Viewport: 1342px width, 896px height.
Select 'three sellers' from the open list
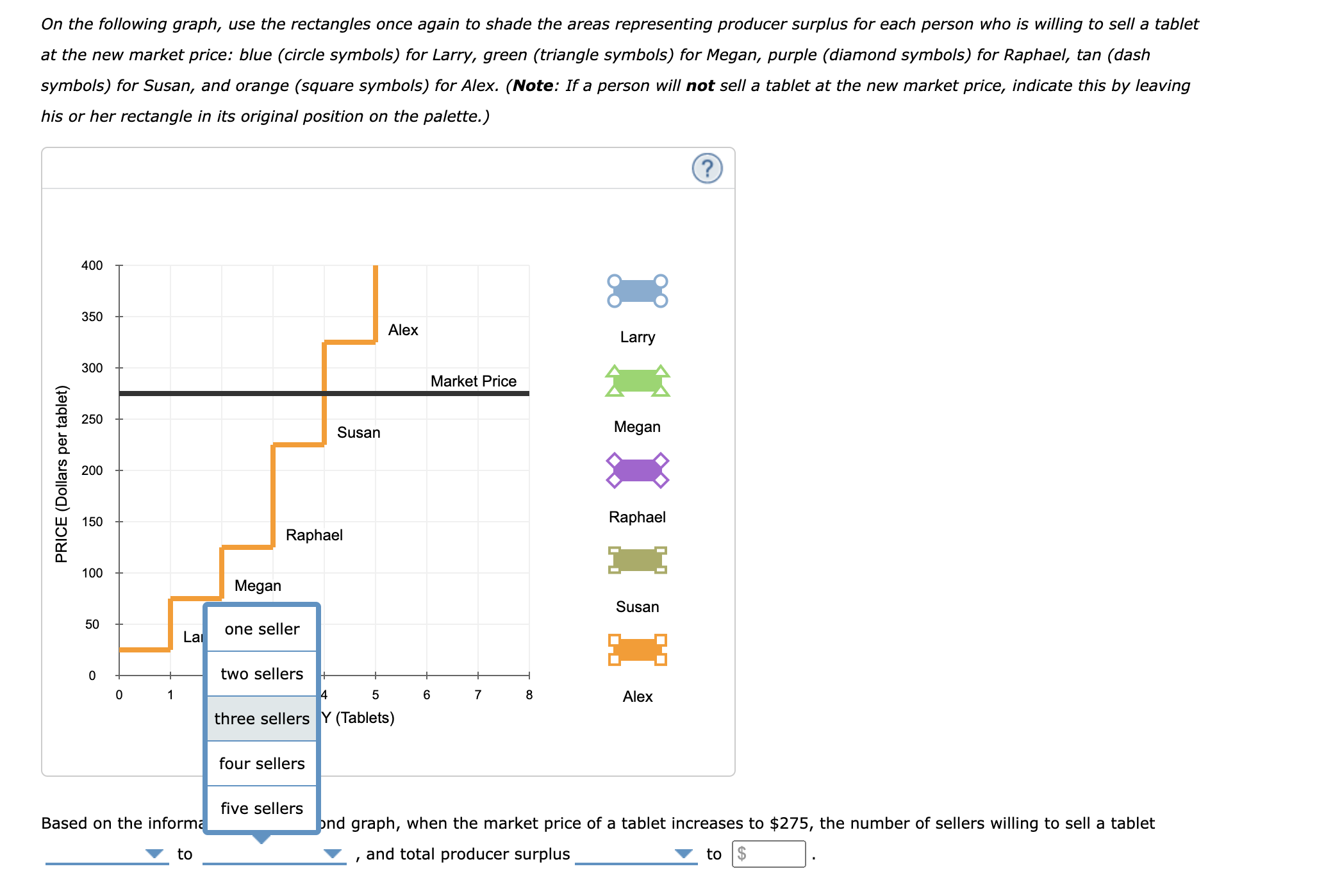(x=261, y=718)
